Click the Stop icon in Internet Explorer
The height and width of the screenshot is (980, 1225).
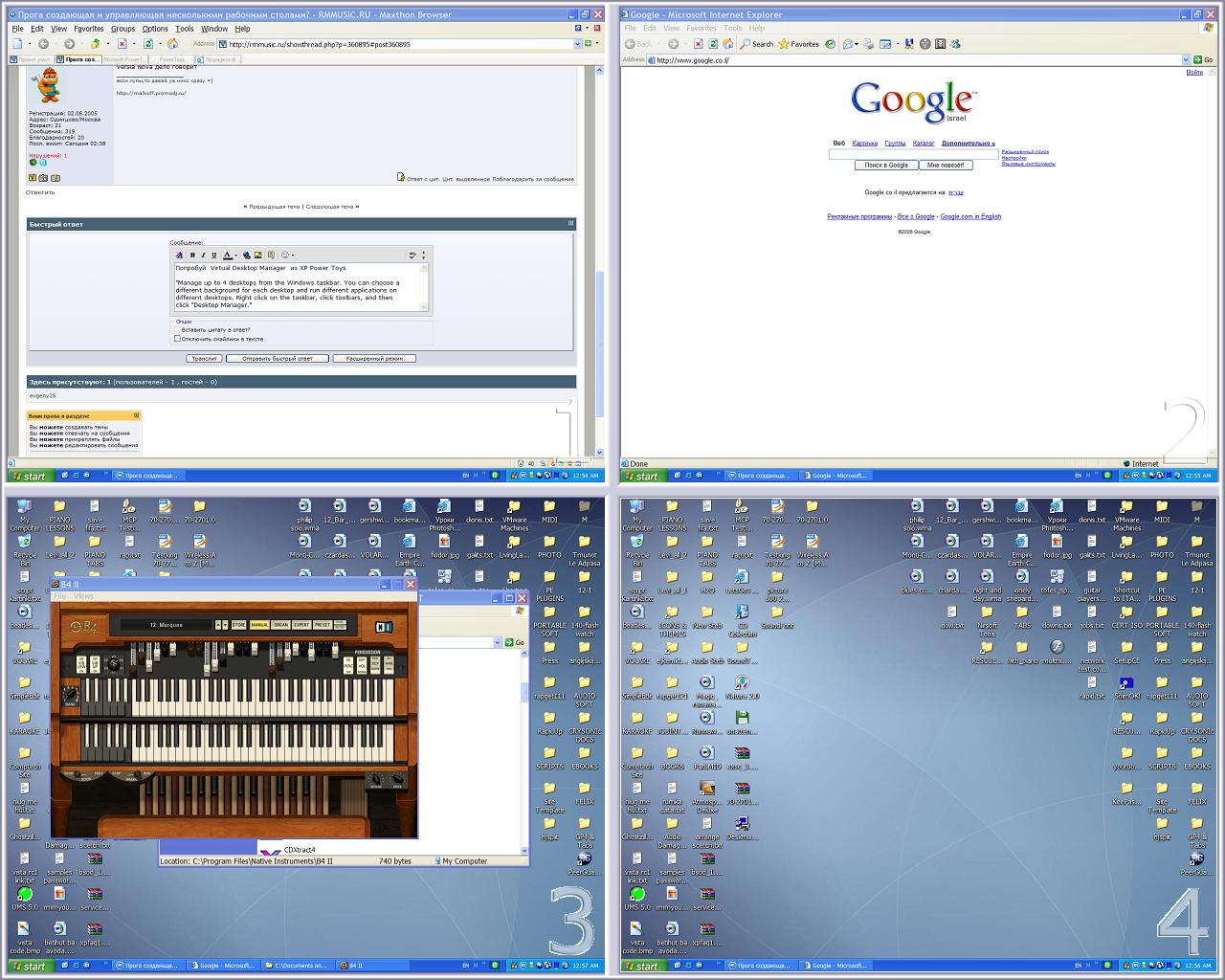pos(700,44)
